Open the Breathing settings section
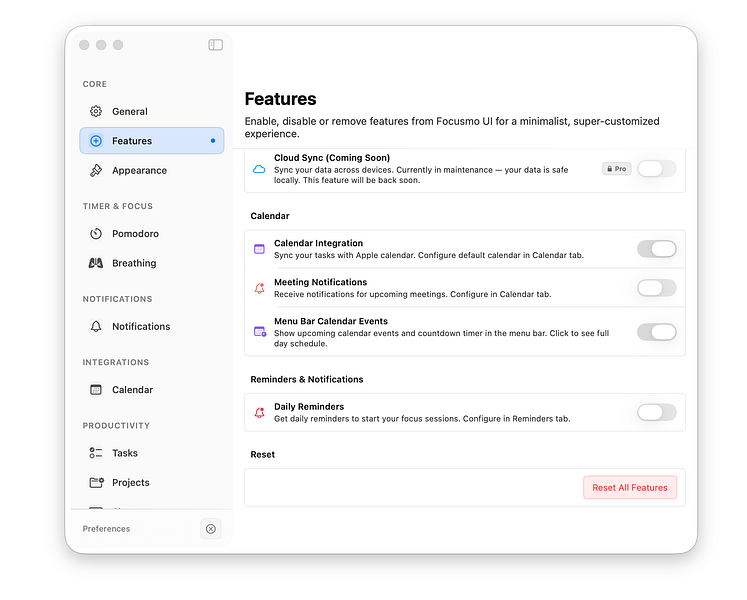Viewport: 747px width, 600px height. tap(151, 263)
